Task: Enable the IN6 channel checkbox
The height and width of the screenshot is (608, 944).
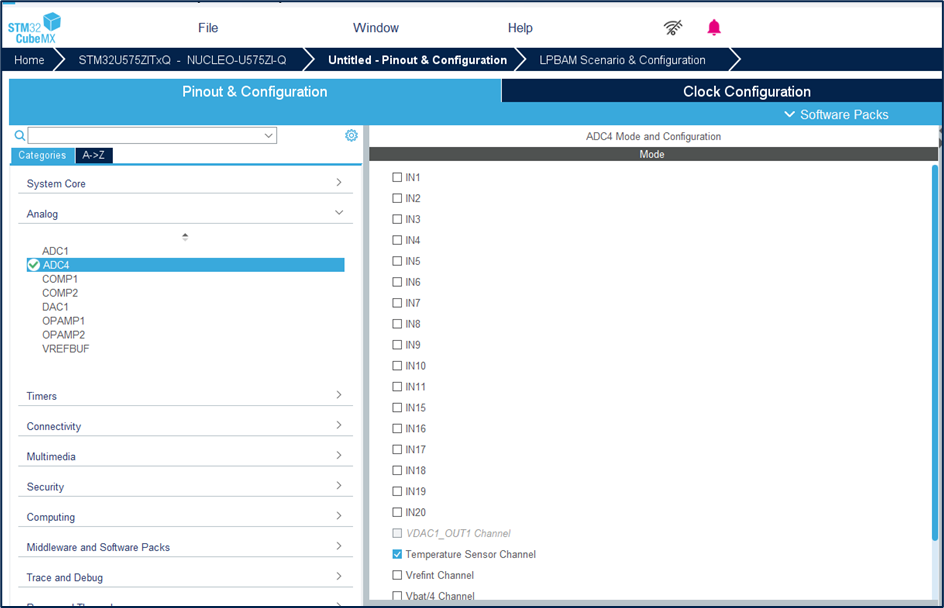Action: [397, 282]
